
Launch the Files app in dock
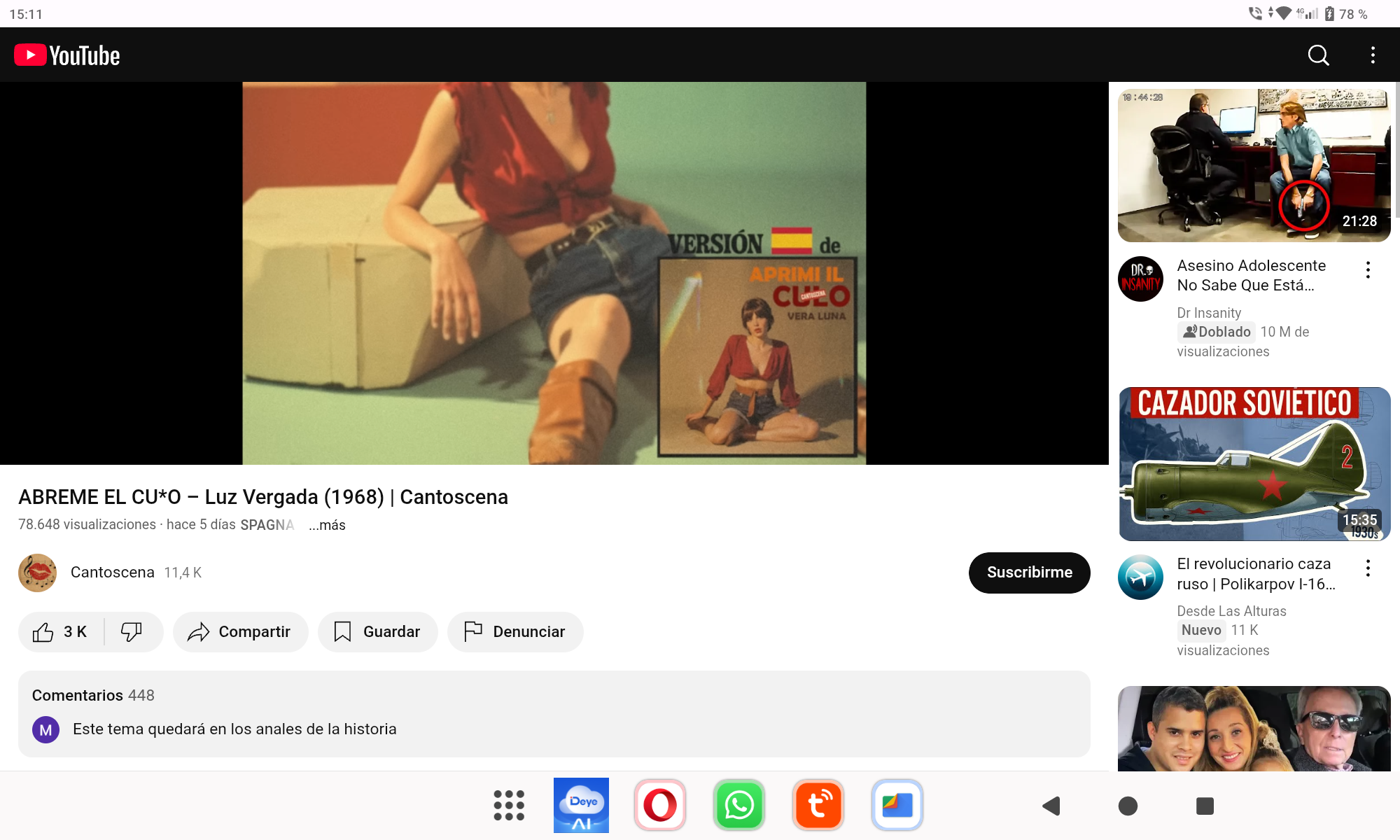coord(897,806)
